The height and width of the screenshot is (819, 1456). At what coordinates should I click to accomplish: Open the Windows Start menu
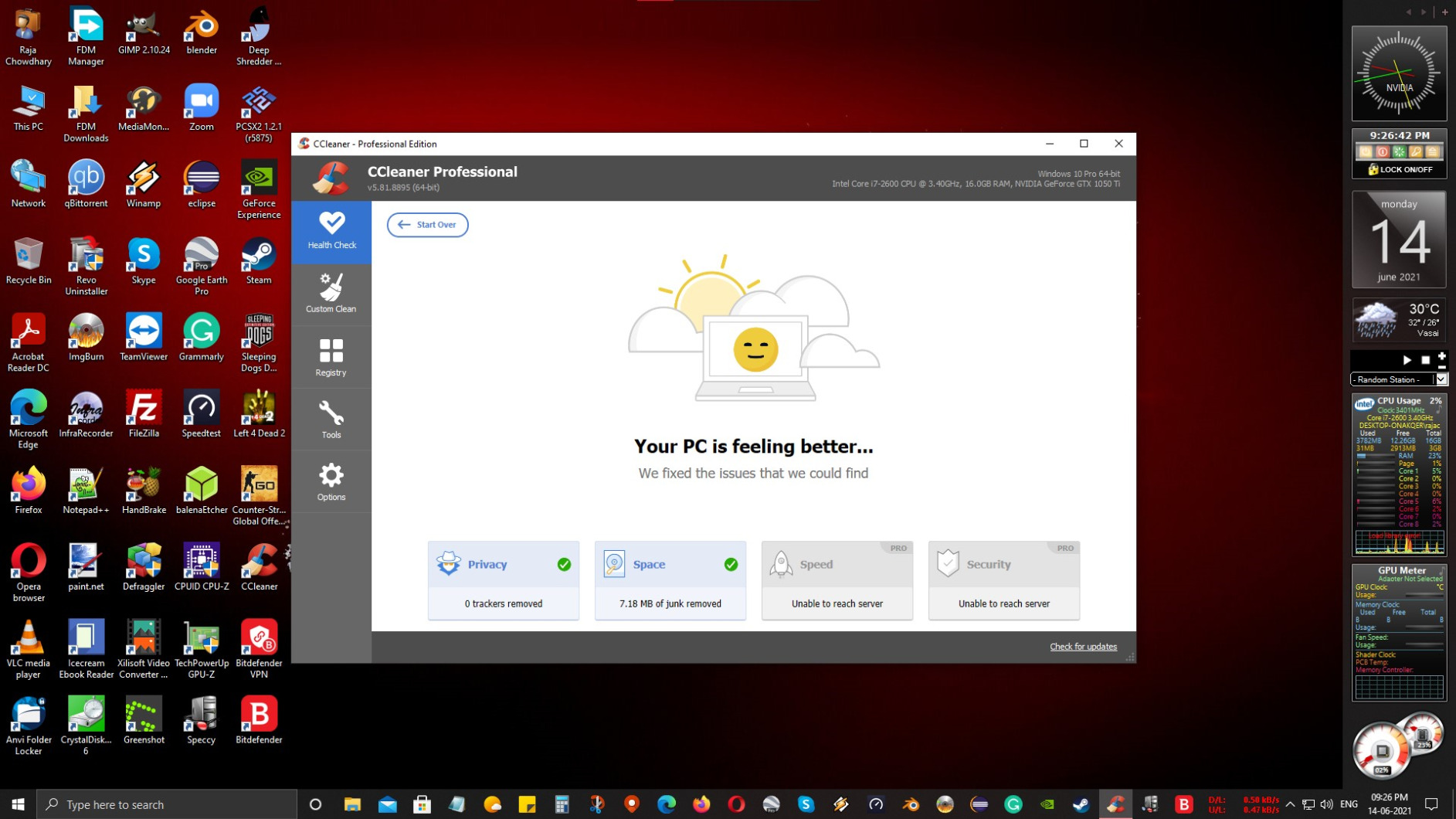(16, 804)
